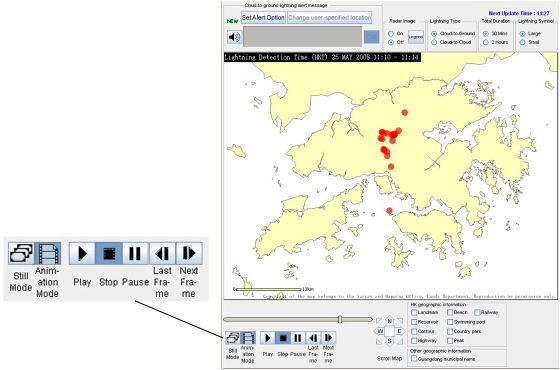Advance with the small Next Frame button

[328, 338]
